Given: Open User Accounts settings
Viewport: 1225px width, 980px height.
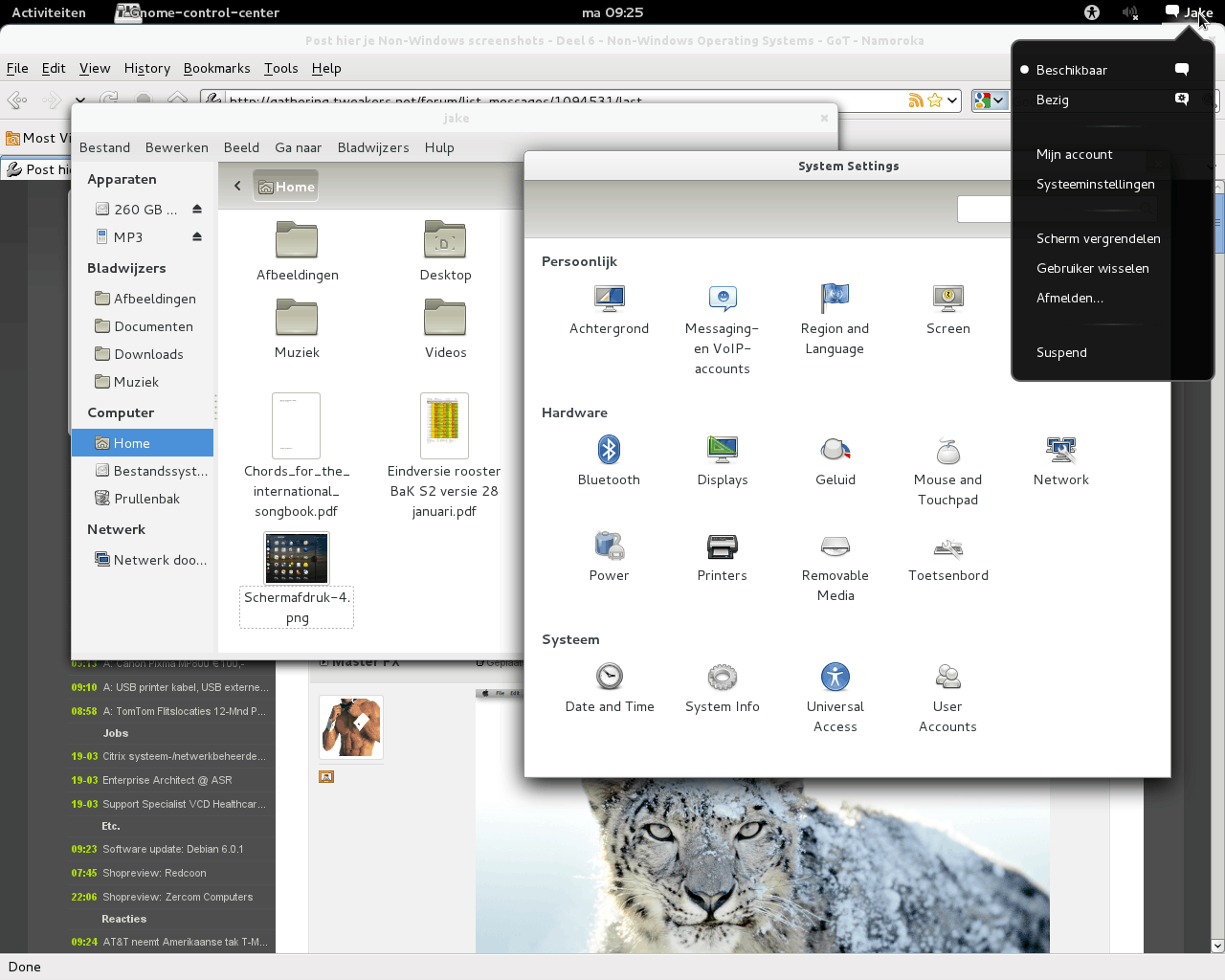Looking at the screenshot, I should [948, 698].
